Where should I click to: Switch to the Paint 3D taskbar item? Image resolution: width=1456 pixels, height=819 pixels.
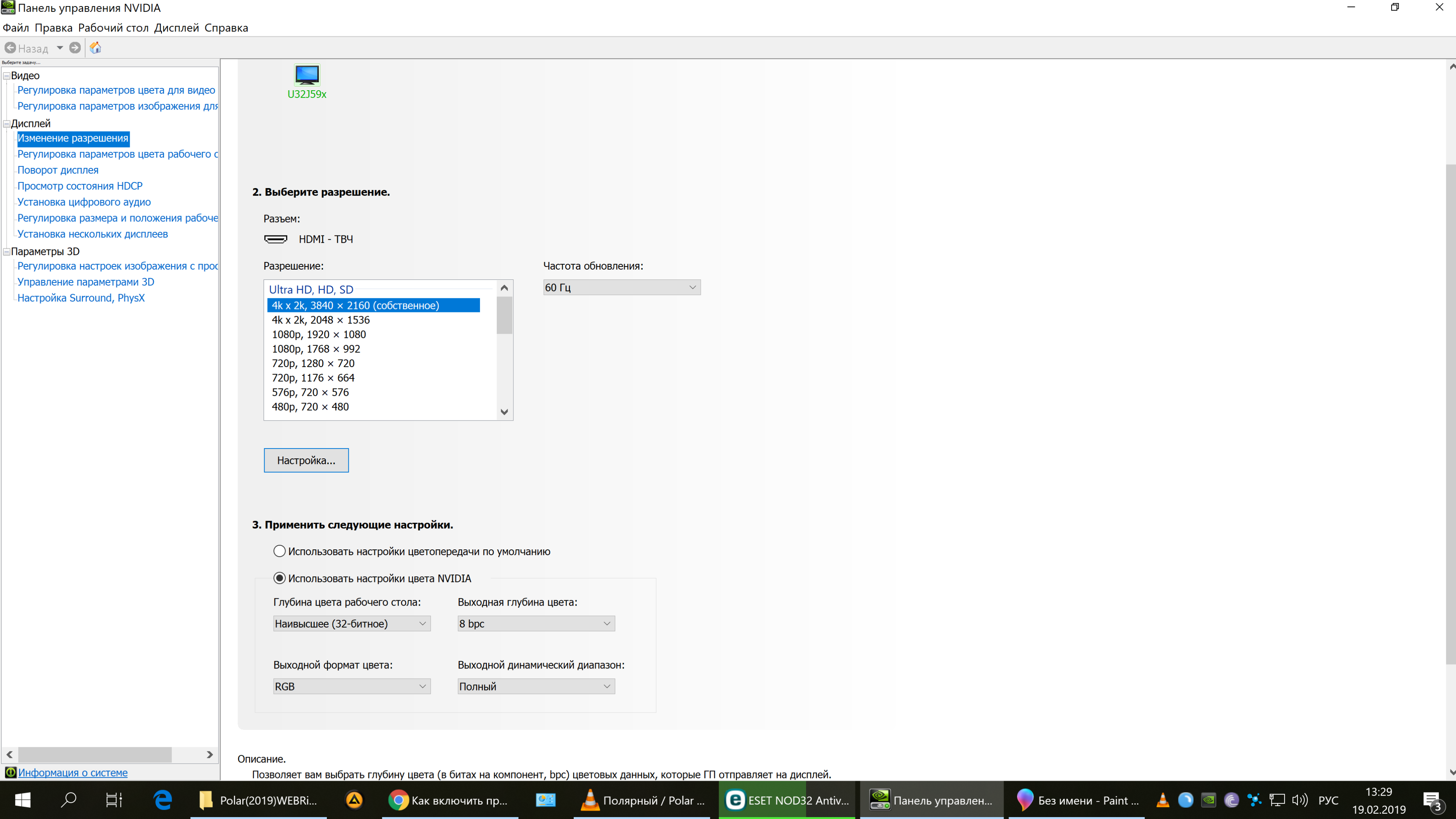[x=1076, y=800]
